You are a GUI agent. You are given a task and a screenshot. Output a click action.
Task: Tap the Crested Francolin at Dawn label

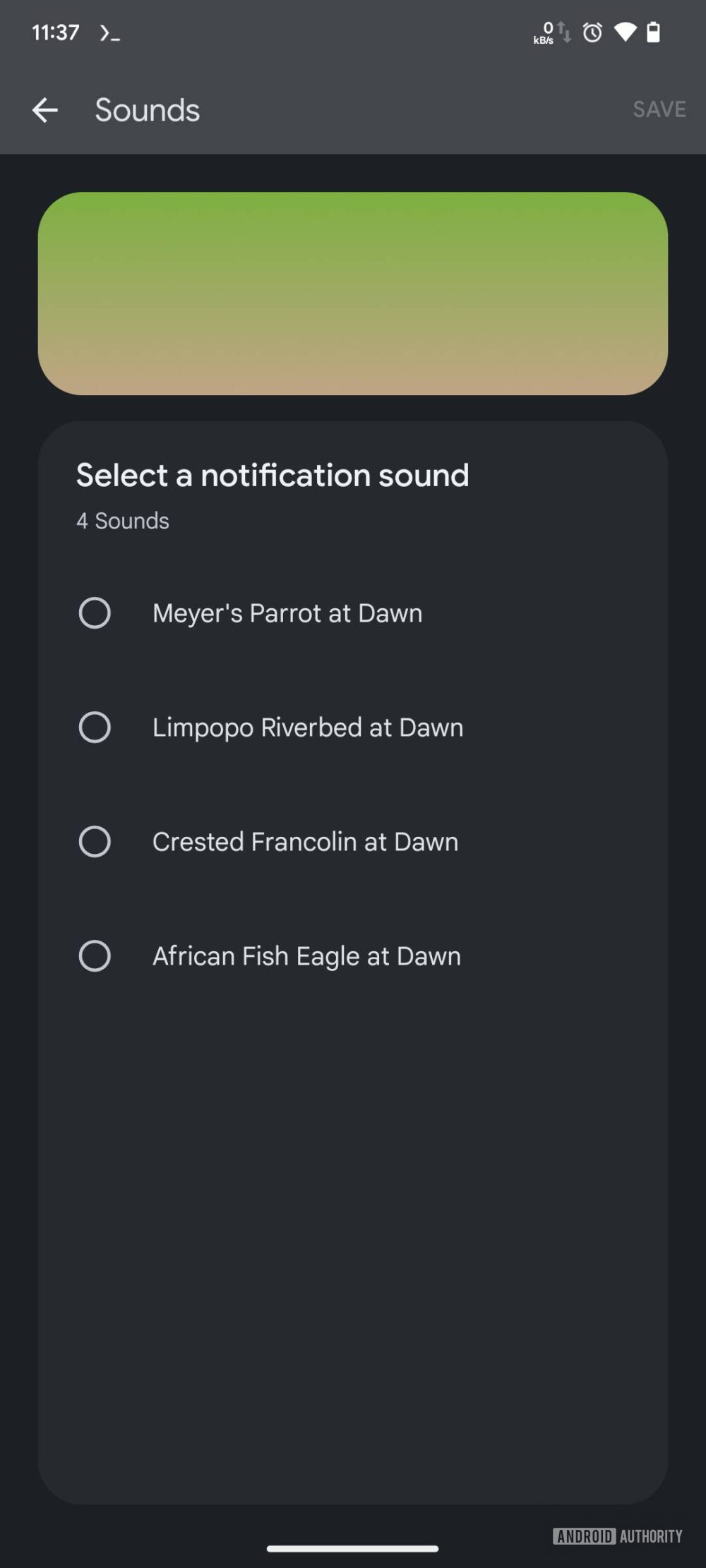pos(305,841)
